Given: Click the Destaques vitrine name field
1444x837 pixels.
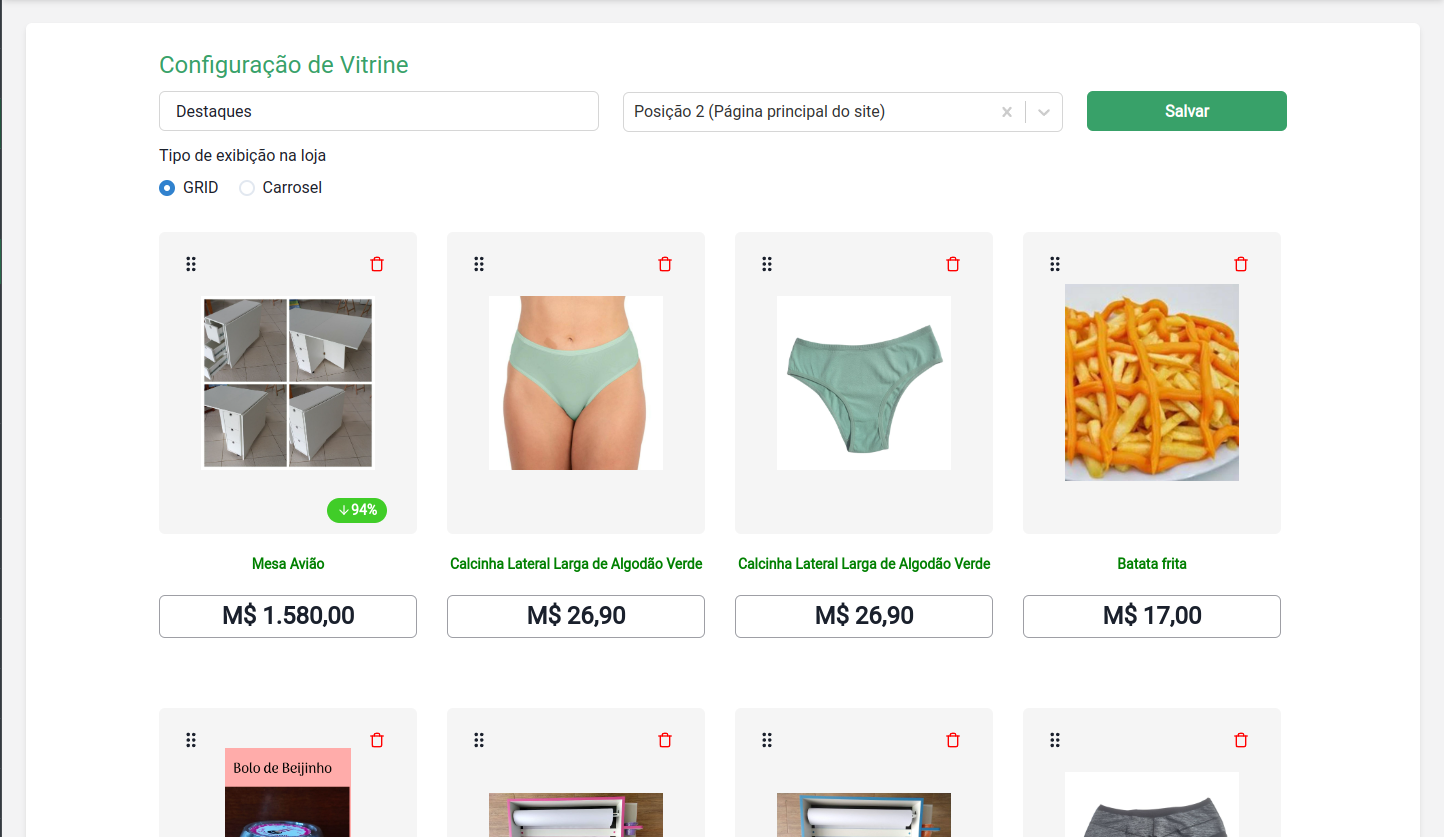Looking at the screenshot, I should pos(378,111).
